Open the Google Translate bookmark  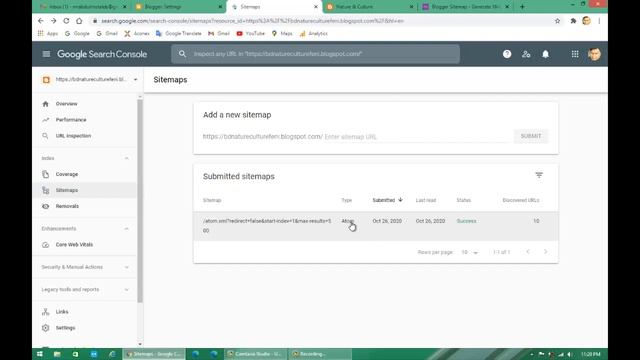179,33
